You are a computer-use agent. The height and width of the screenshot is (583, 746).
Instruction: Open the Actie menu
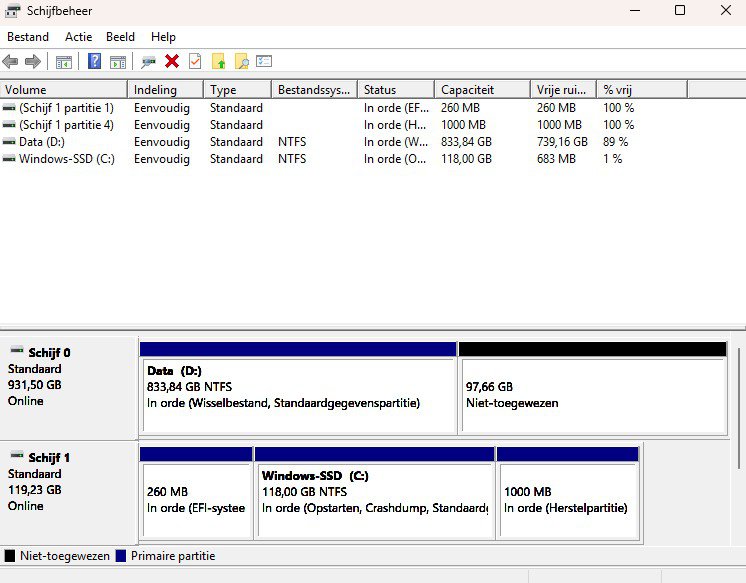click(78, 37)
